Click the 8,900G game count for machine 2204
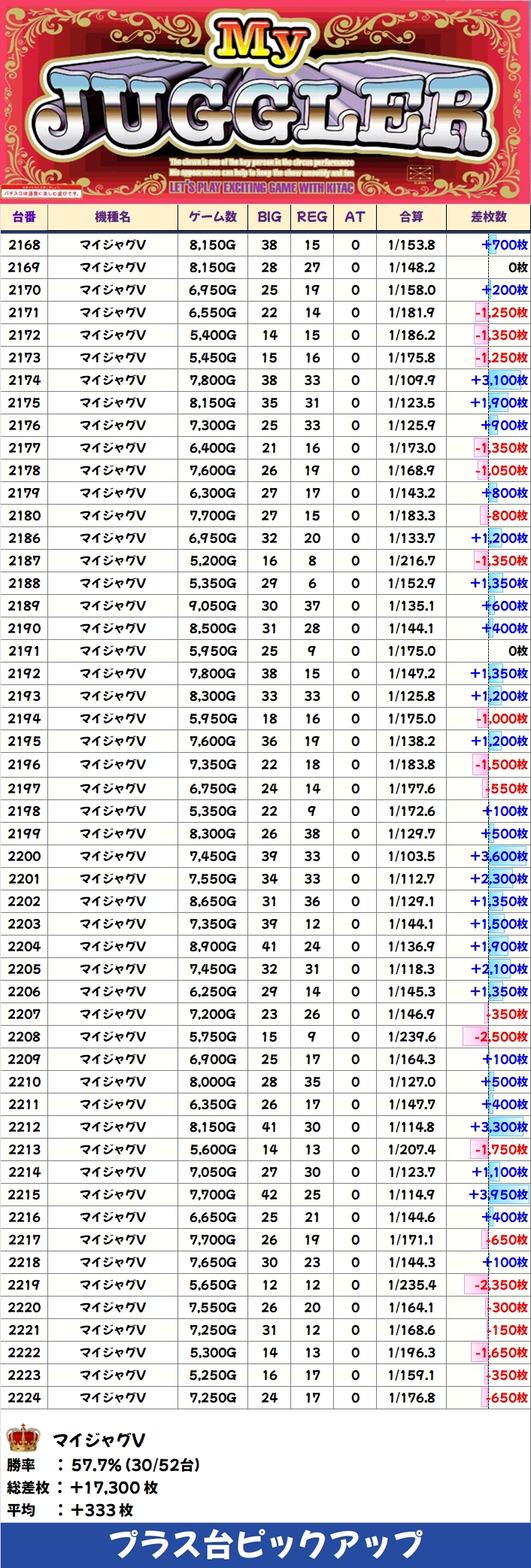Screen dimensions: 531x1568 pyautogui.click(x=213, y=946)
